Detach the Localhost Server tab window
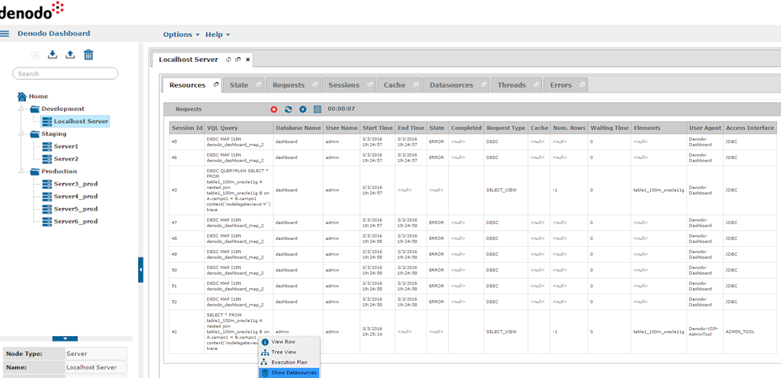 coord(238,59)
